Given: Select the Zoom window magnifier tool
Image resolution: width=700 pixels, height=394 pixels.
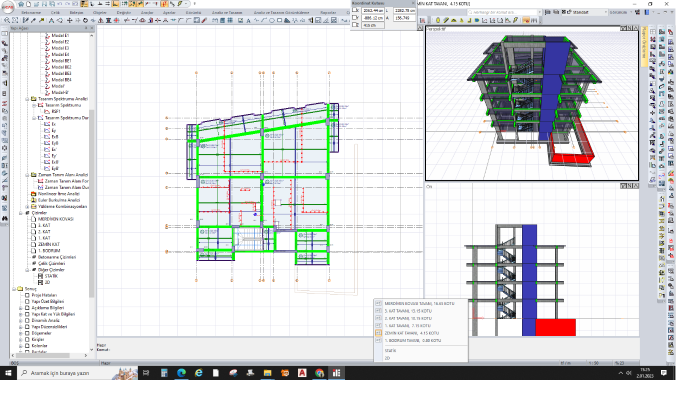Looking at the screenshot, I should tap(7, 20).
